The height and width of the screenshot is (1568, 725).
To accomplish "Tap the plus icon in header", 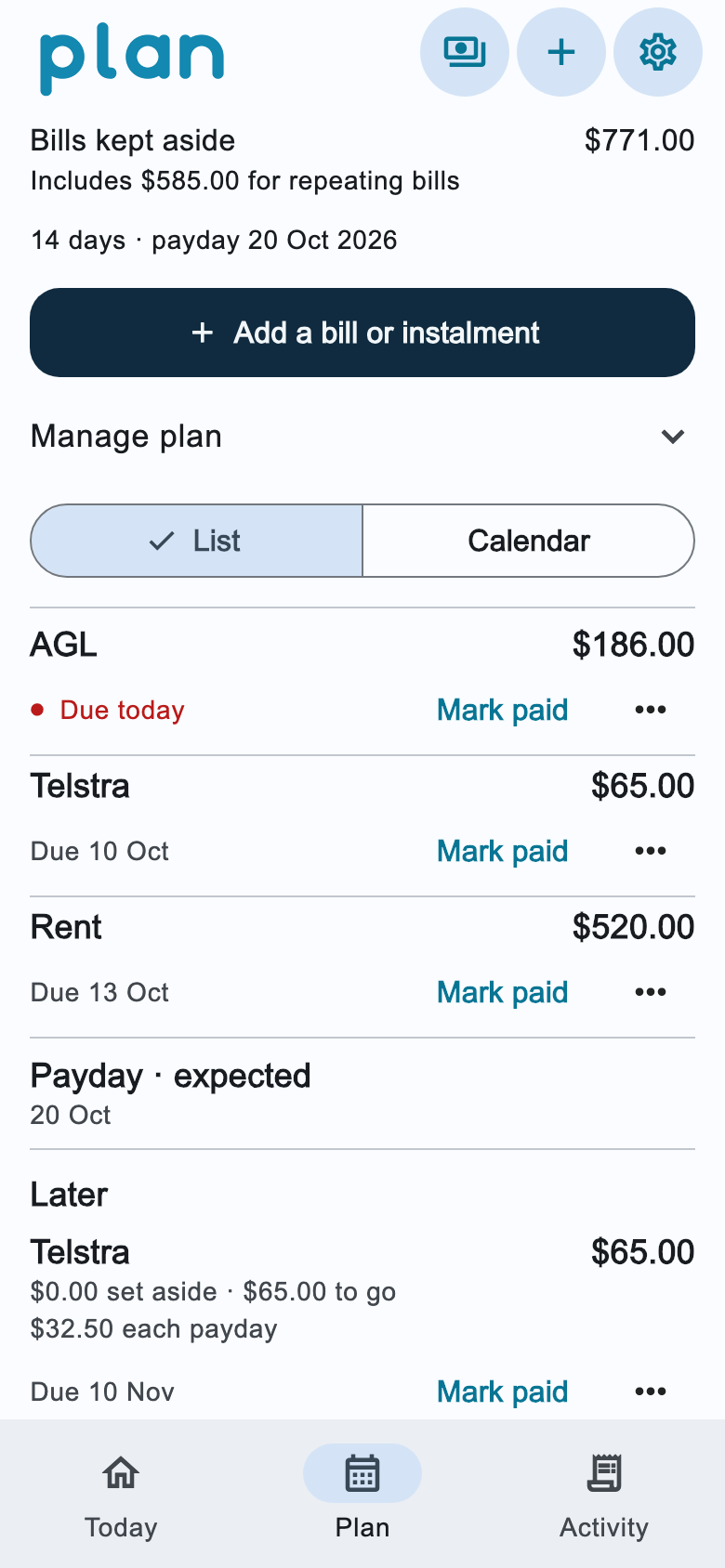I will click(x=561, y=52).
